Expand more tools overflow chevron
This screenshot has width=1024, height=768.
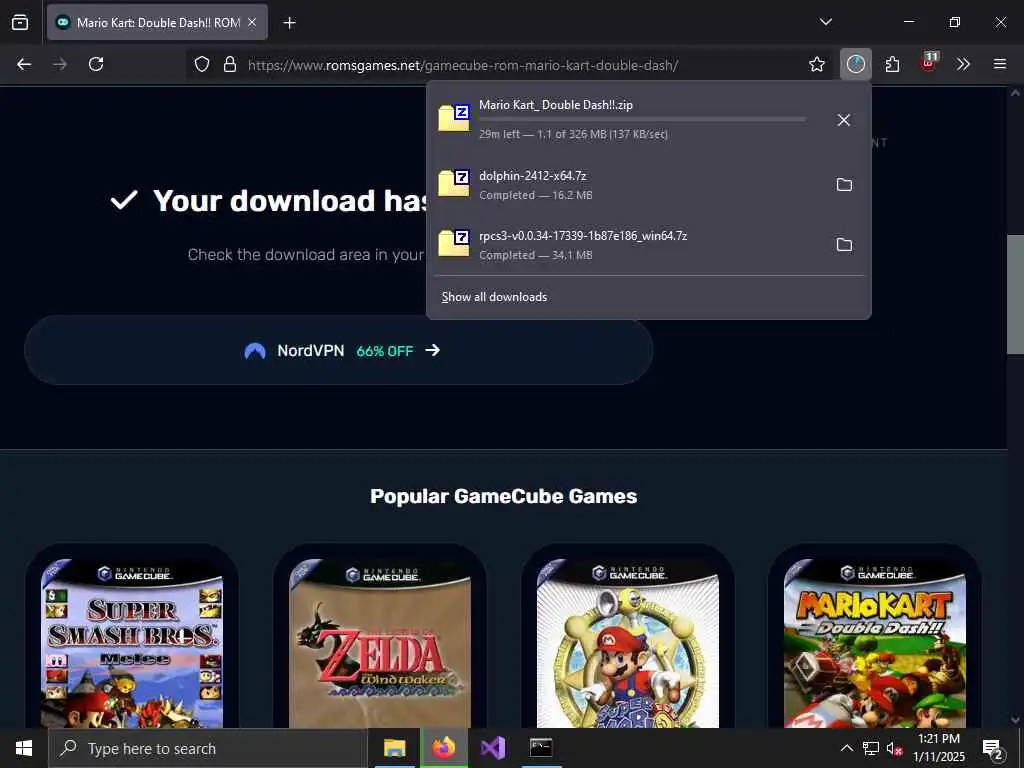click(963, 64)
